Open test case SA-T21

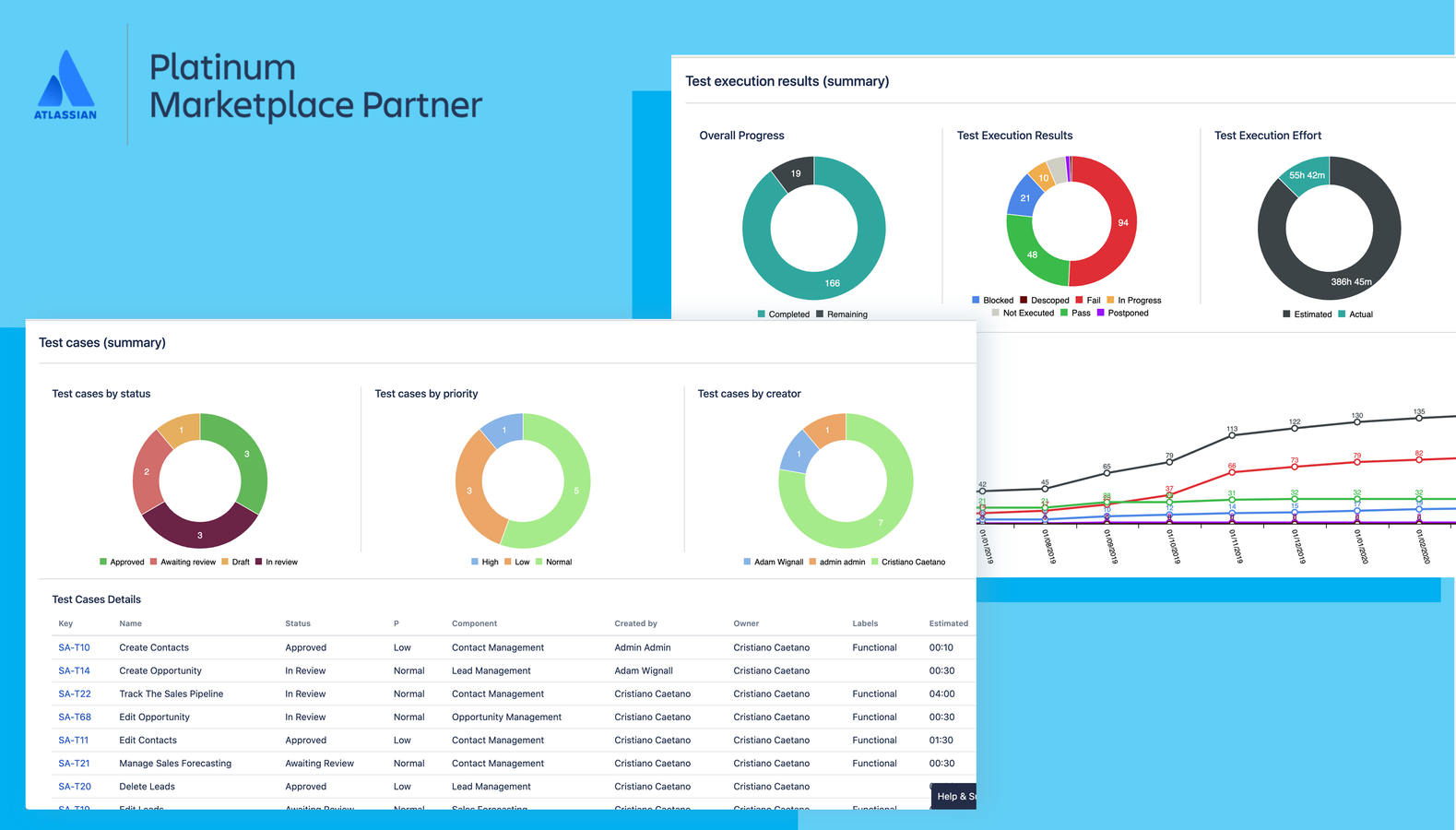tap(74, 763)
